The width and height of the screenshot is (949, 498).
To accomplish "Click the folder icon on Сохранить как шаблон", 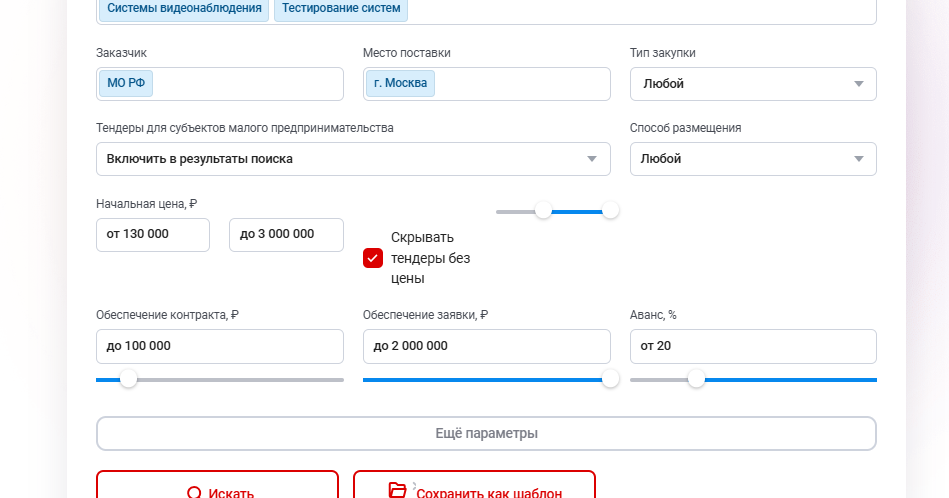I will coord(398,490).
